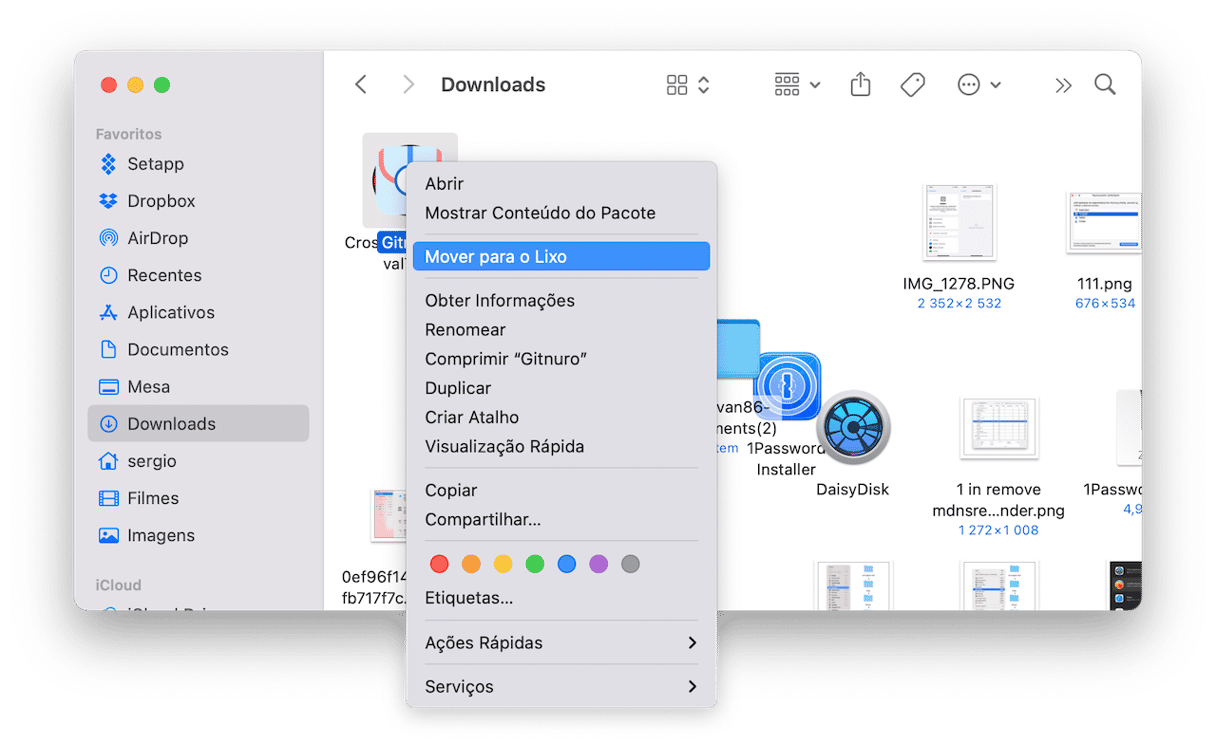Open the DaisyDisk app icon

[852, 428]
